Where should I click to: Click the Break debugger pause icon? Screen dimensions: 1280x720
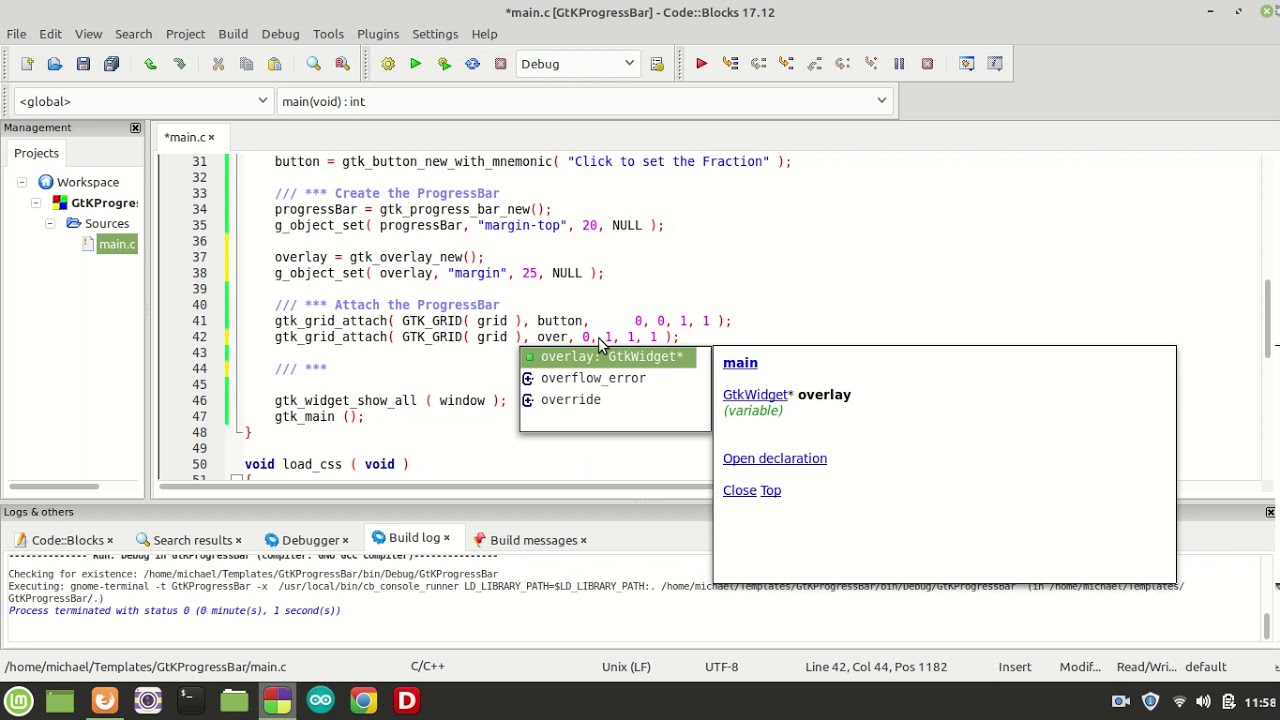coord(899,64)
